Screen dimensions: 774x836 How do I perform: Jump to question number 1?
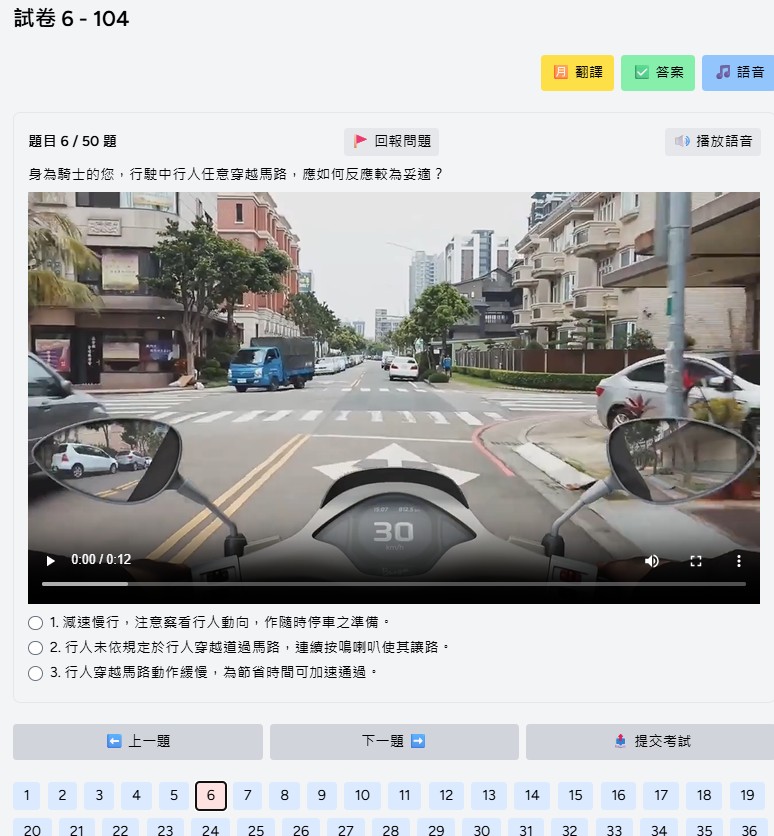click(x=27, y=796)
